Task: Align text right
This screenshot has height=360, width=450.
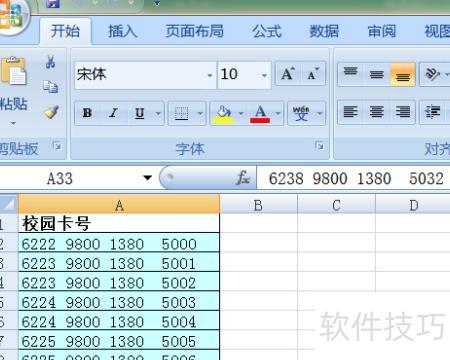Action: (x=403, y=112)
